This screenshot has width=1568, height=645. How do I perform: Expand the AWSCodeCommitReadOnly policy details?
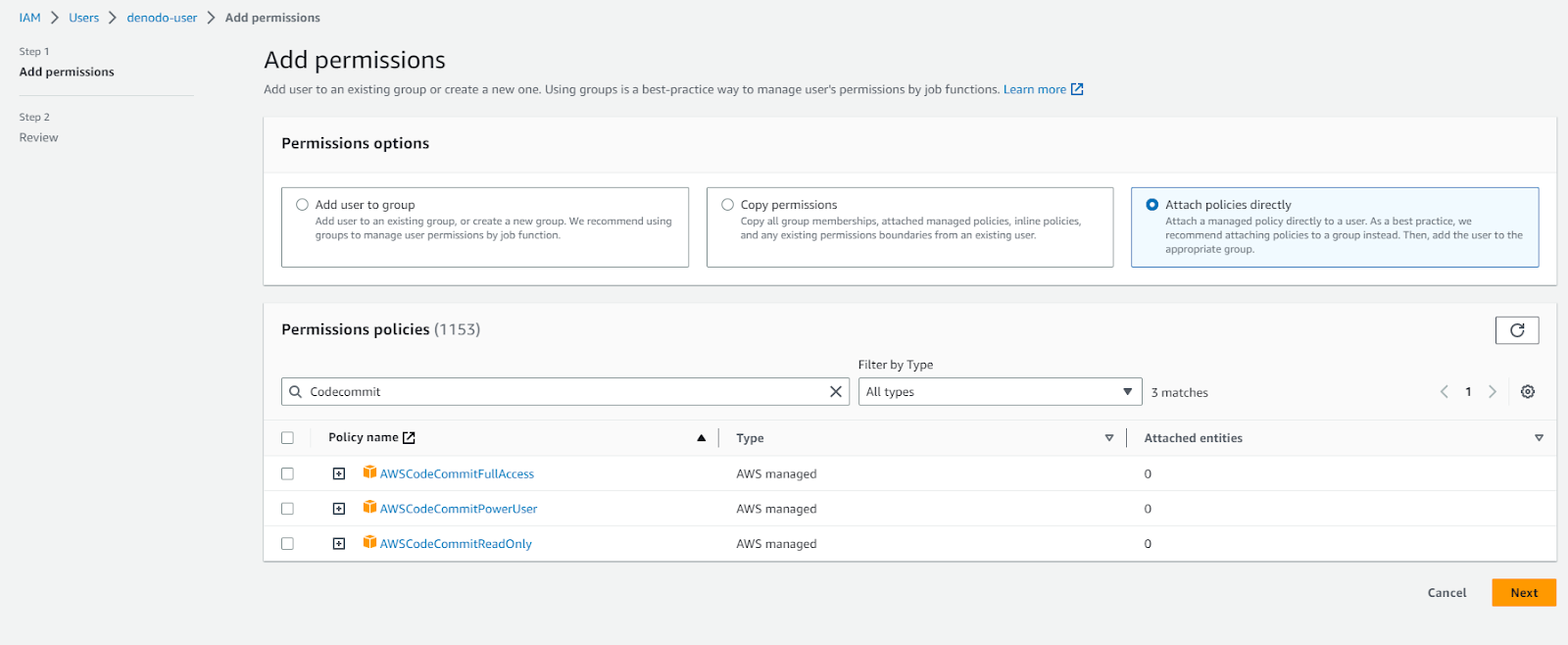[x=339, y=544]
